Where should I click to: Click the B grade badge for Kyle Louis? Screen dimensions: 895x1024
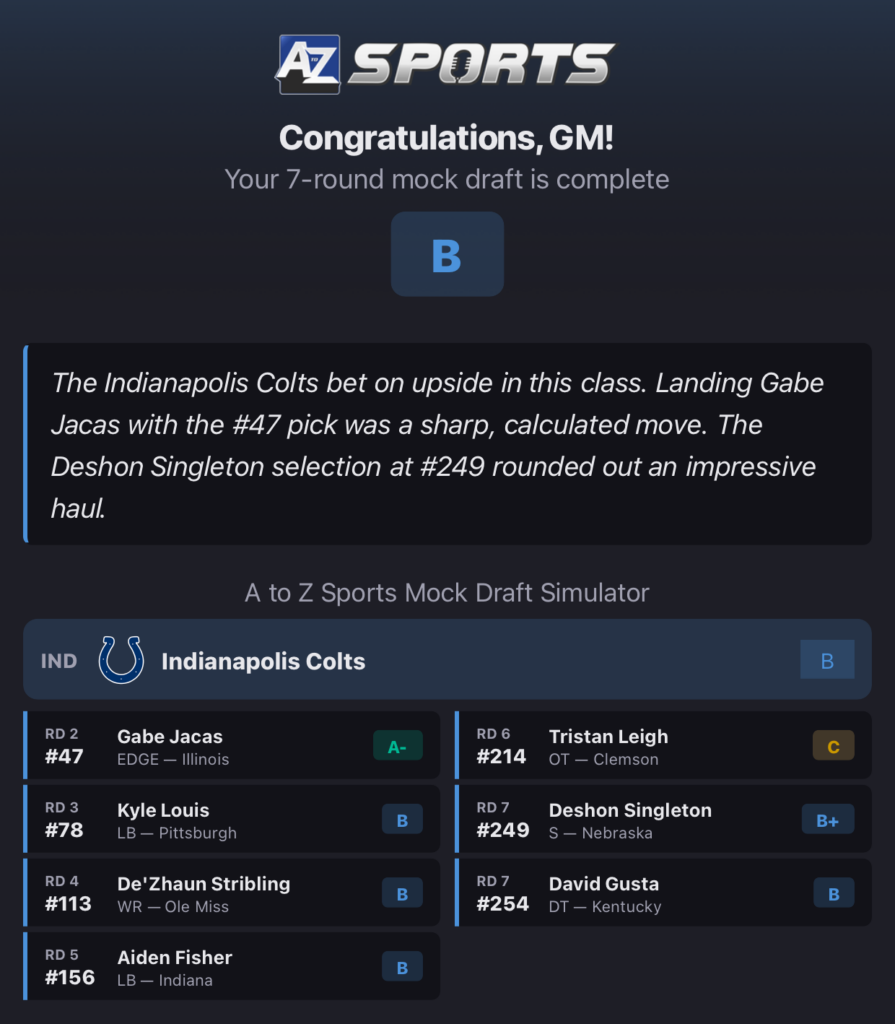[402, 820]
